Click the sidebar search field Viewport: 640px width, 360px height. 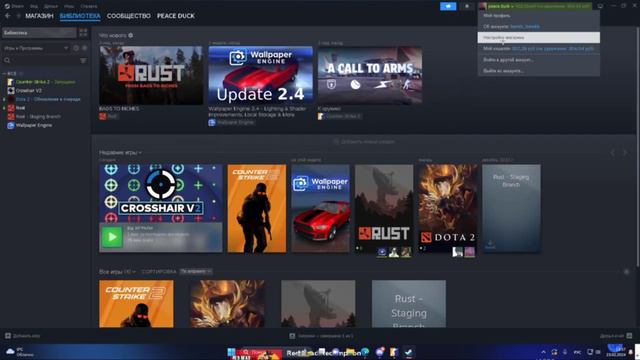coord(41,60)
